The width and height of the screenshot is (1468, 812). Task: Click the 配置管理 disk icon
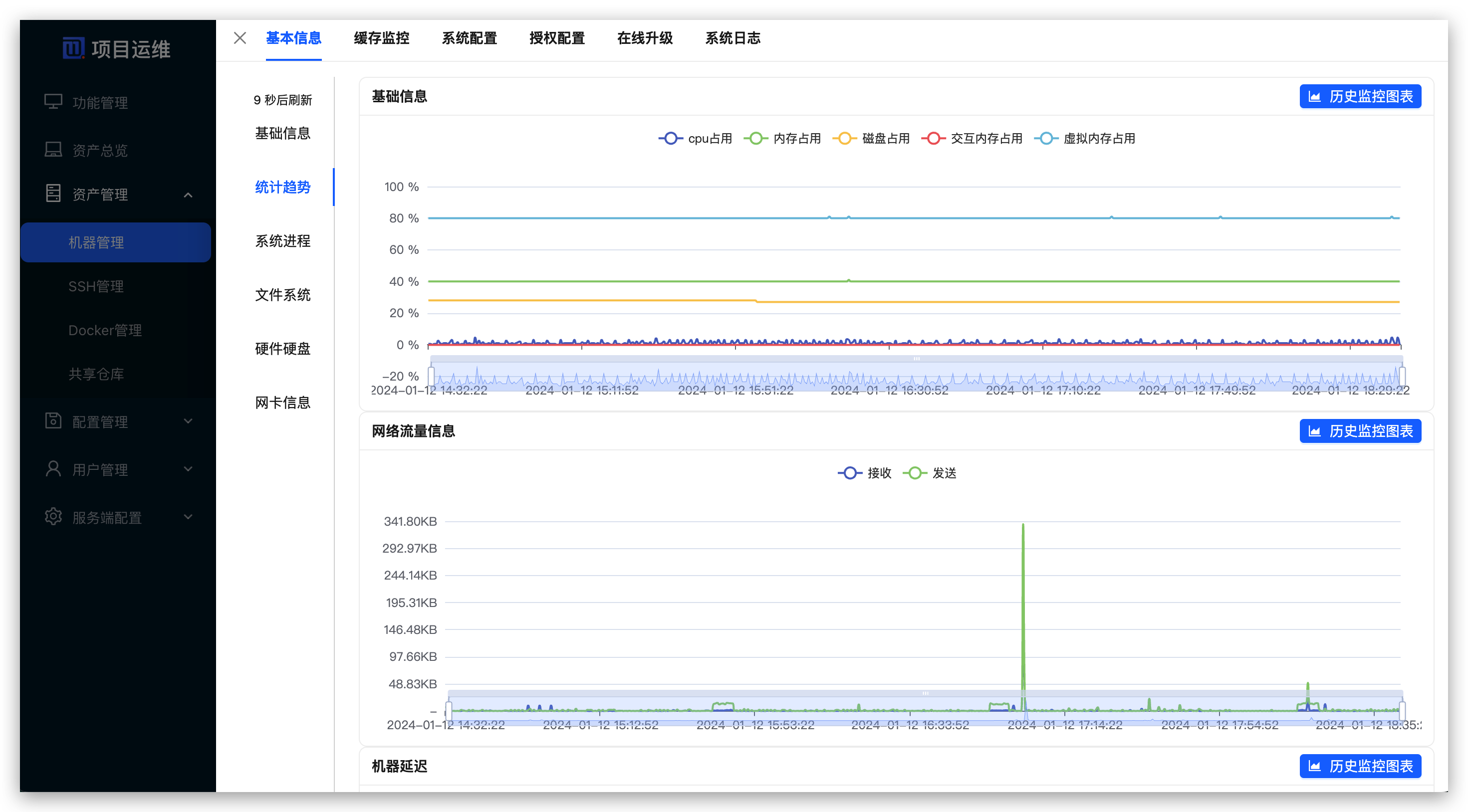point(53,420)
